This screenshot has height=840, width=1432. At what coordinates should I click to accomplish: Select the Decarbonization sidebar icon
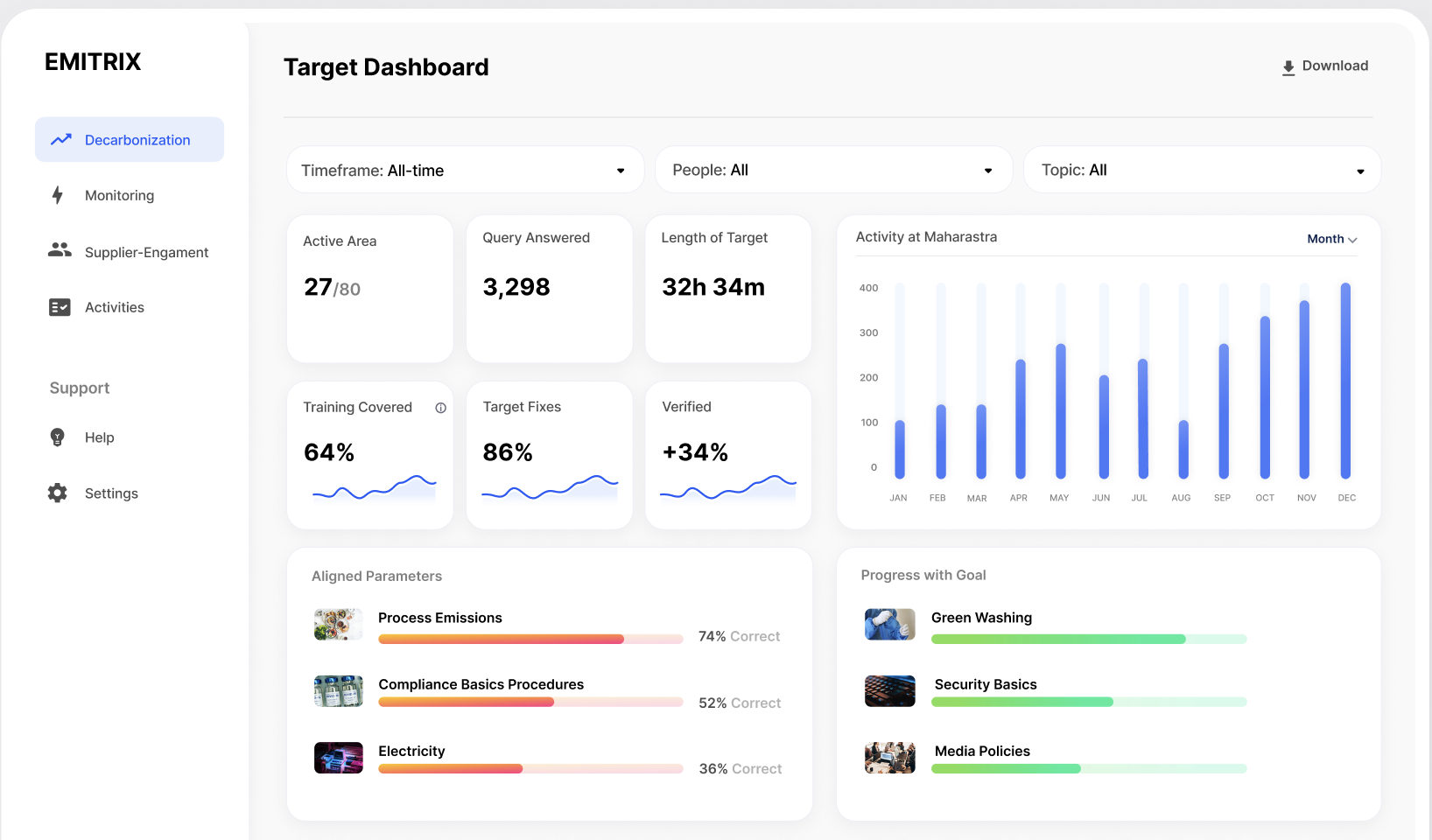click(x=60, y=139)
